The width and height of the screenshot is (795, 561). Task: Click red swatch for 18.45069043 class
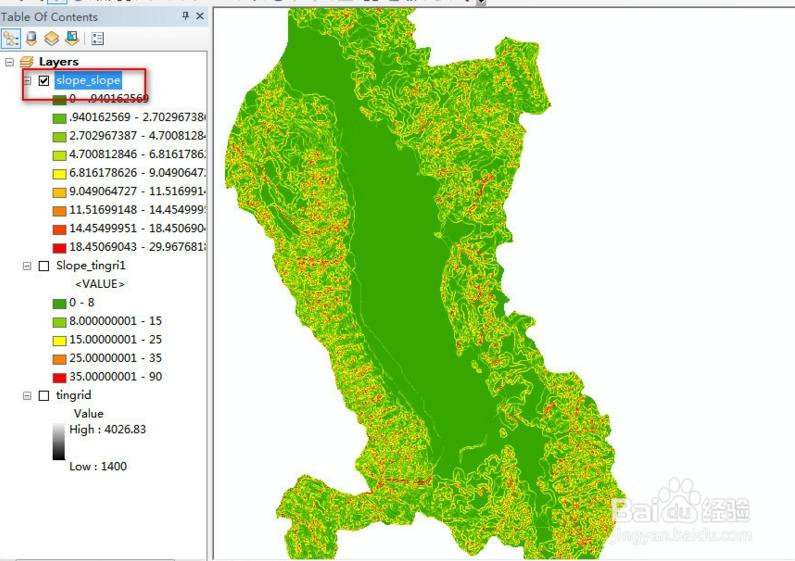tap(59, 248)
